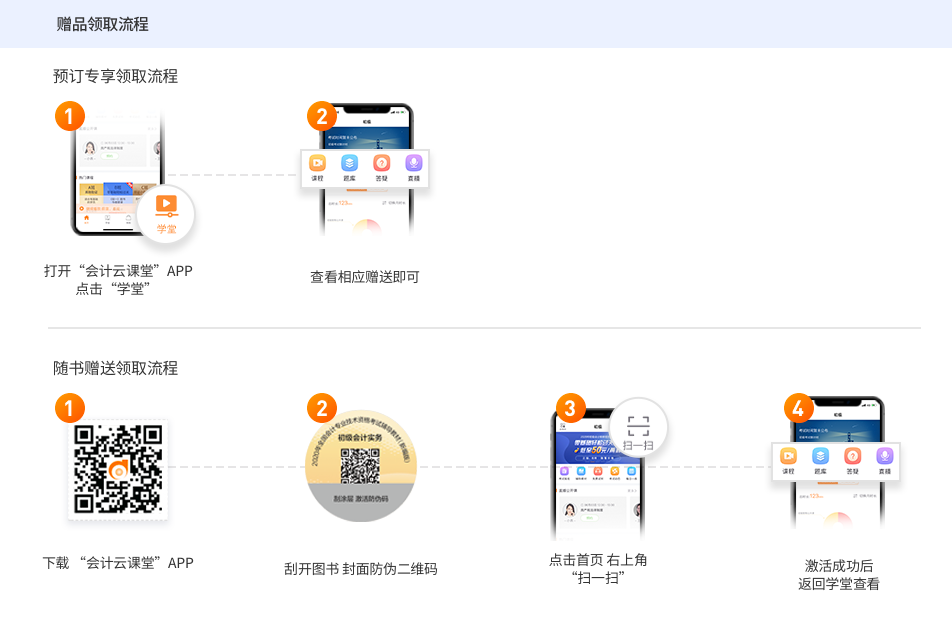Select 答疑 icon in the 随书赠送 step 4
The height and width of the screenshot is (633, 952).
tap(852, 457)
